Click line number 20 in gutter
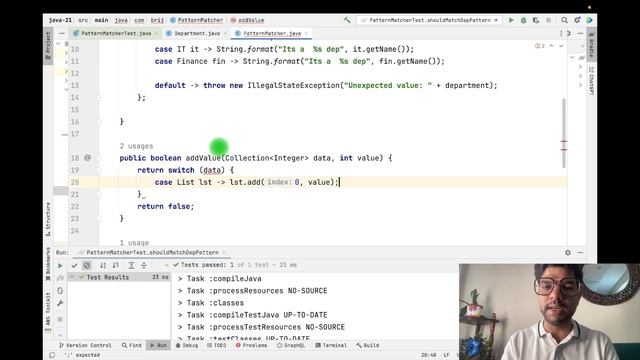This screenshot has height=360, width=640. click(75, 182)
